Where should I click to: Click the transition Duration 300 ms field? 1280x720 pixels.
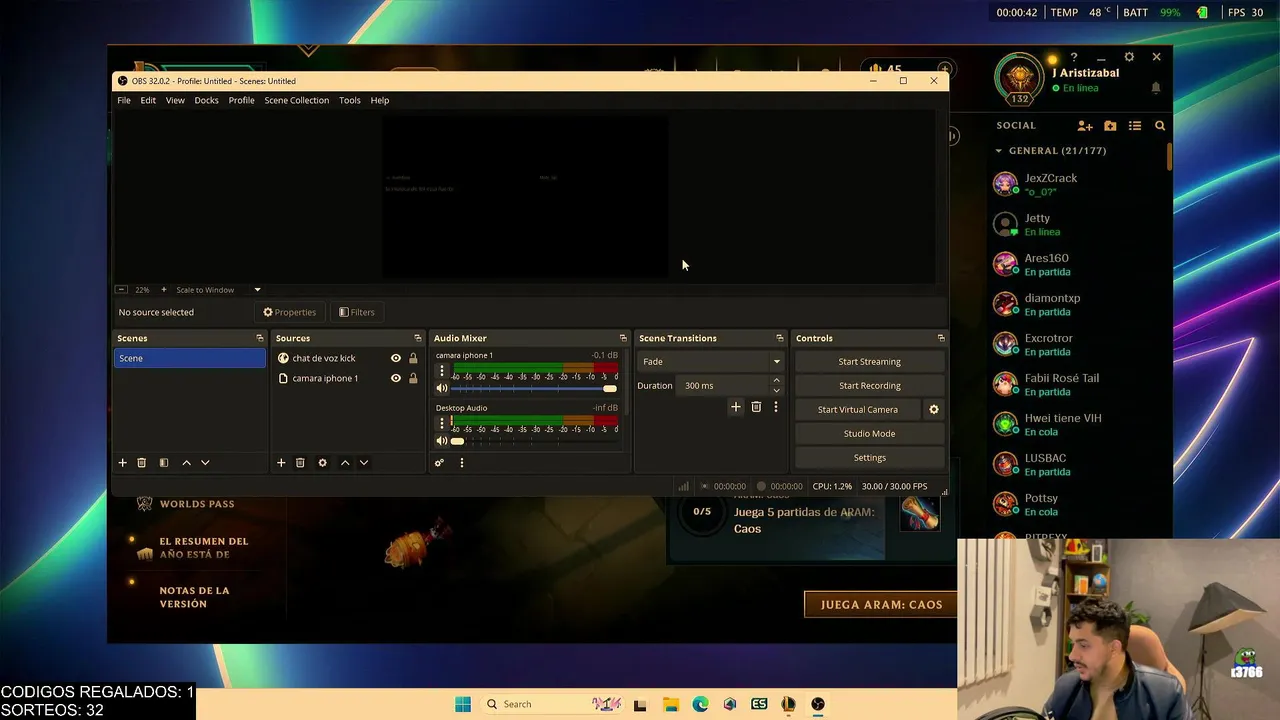pyautogui.click(x=724, y=386)
